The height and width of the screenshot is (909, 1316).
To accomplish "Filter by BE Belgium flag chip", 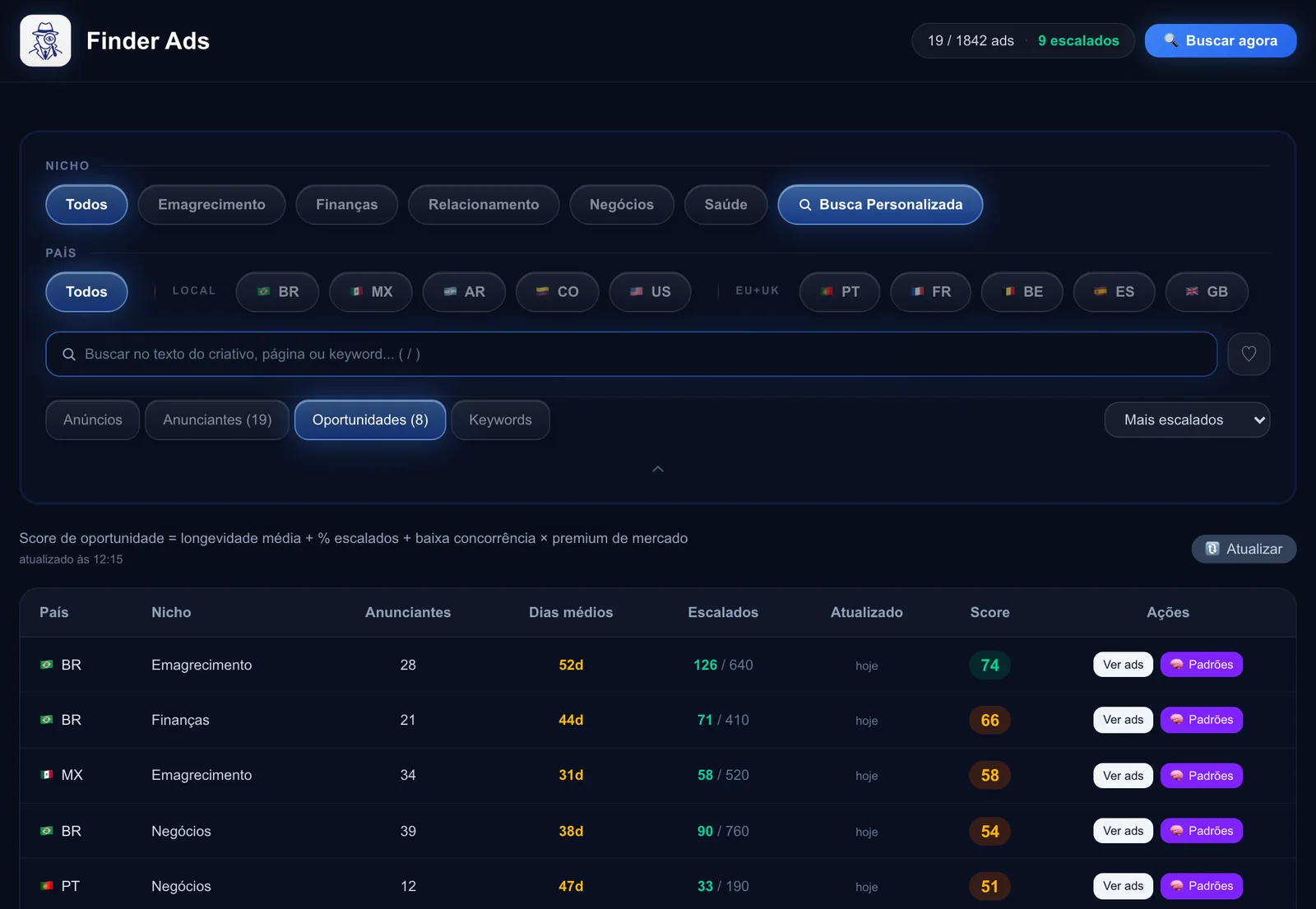I will pos(1022,291).
